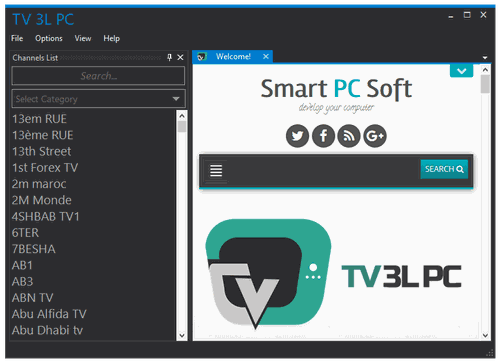
Task: Open the Google Plus icon
Action: [375, 136]
